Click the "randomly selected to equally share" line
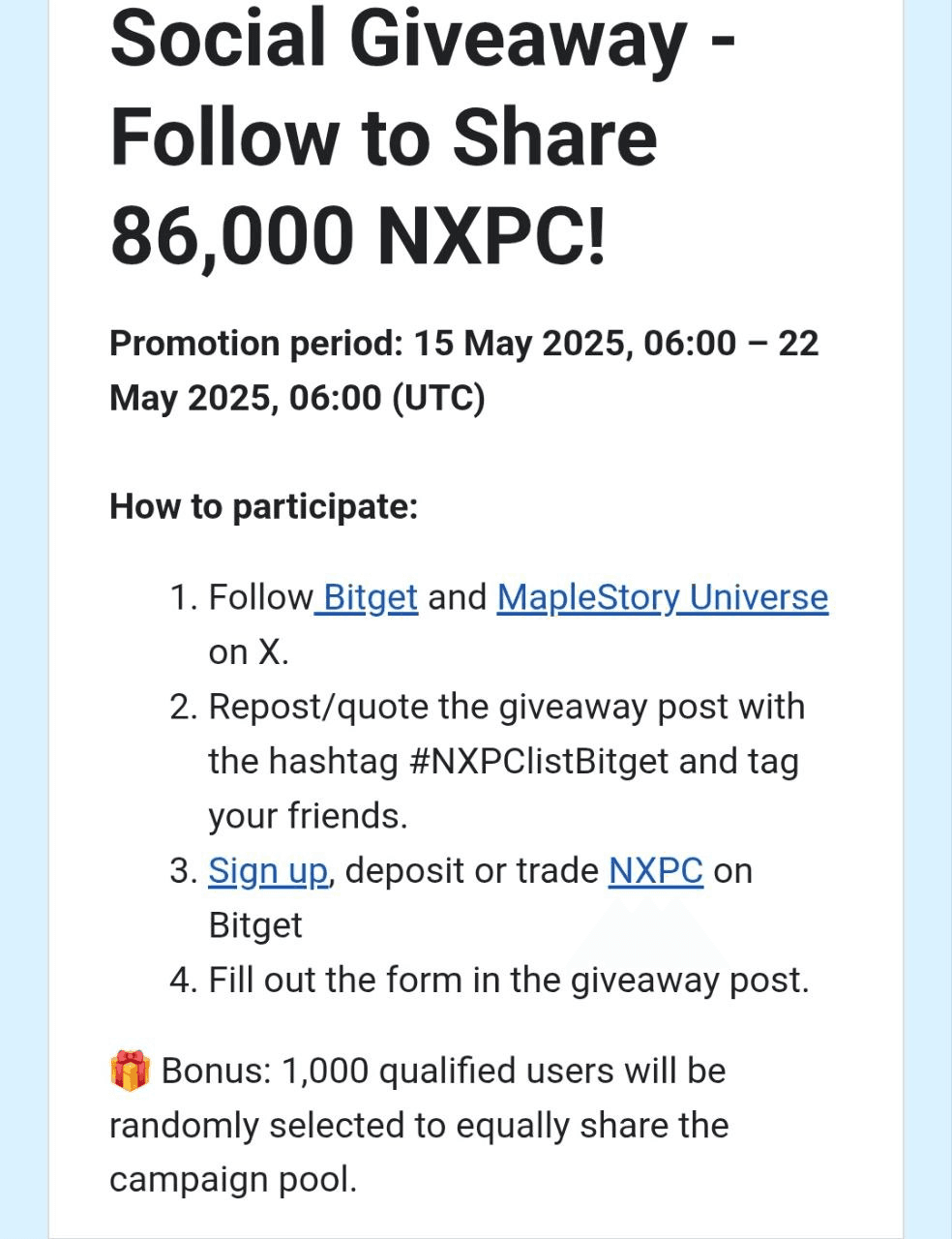952x1239 pixels. coord(419,1126)
